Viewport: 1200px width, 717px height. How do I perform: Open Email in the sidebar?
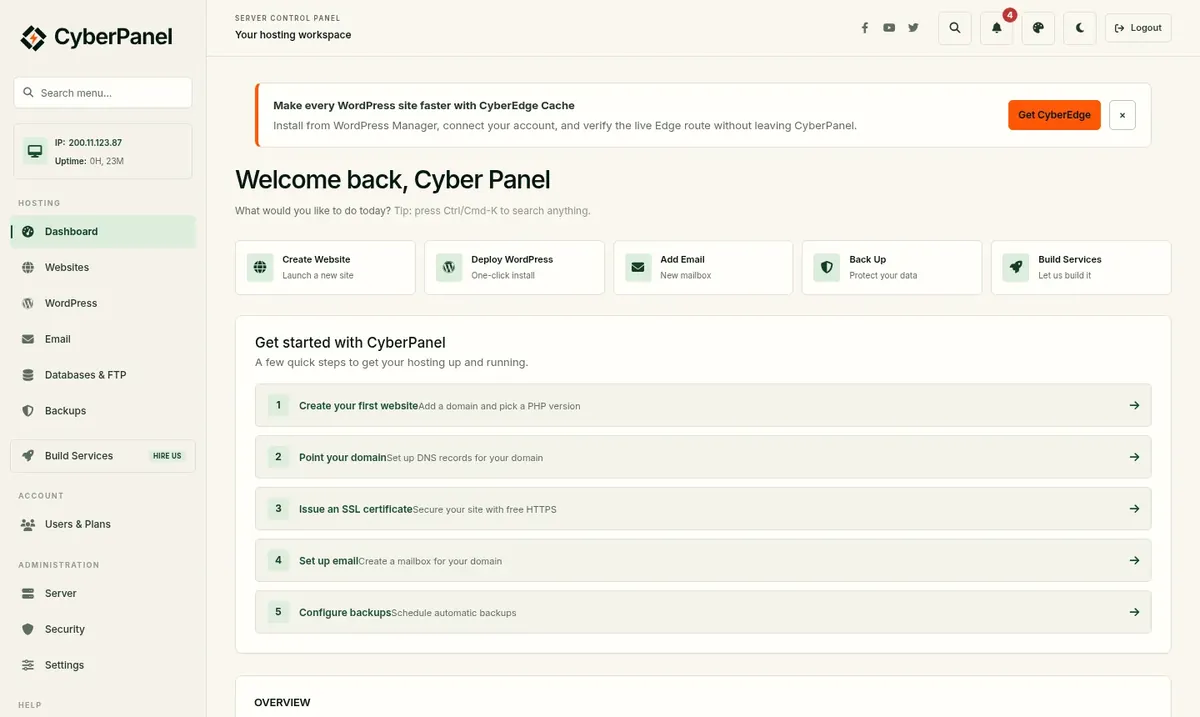103,339
